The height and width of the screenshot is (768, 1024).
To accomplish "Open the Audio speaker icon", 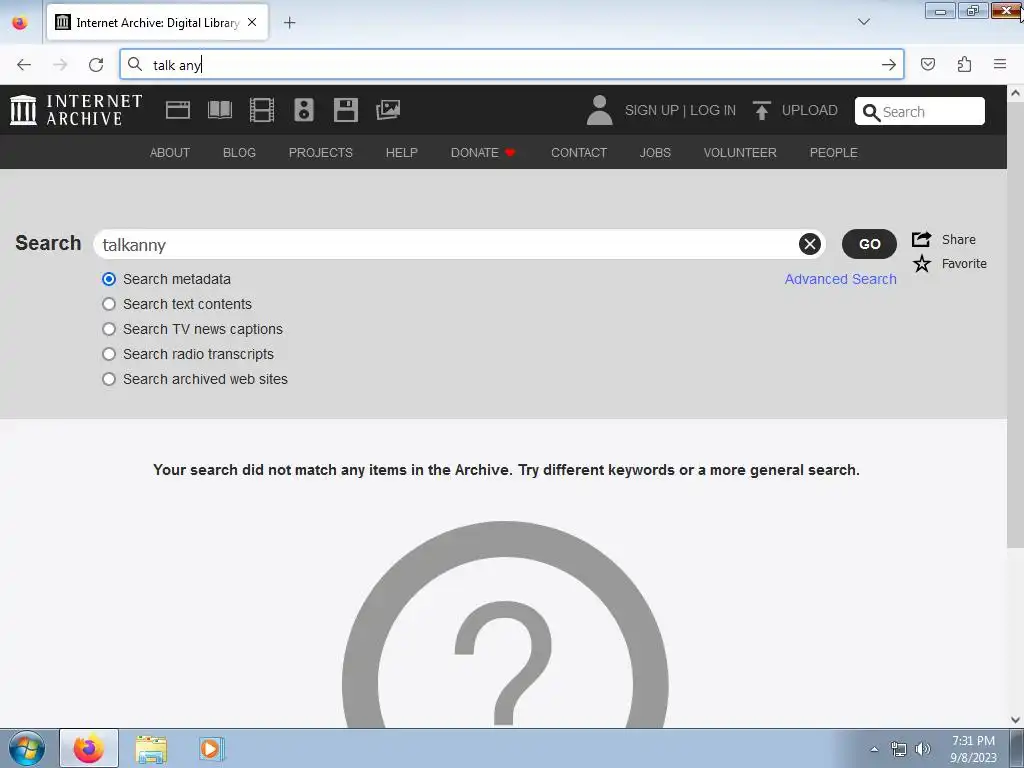I will coord(304,110).
